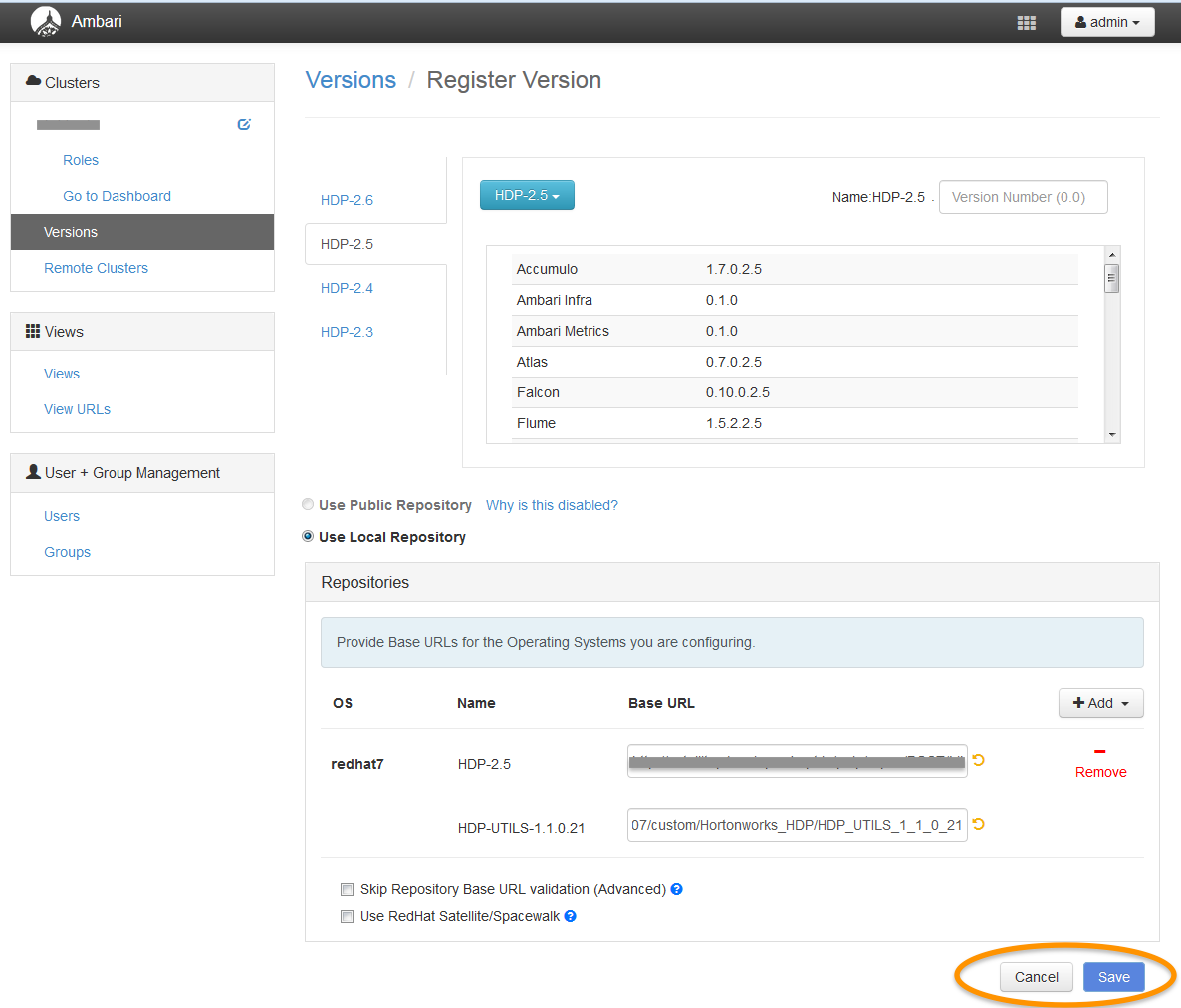Image resolution: width=1181 pixels, height=1008 pixels.
Task: Click the HDP-UTILS-1.1.0.21 Base URL field
Action: point(797,825)
